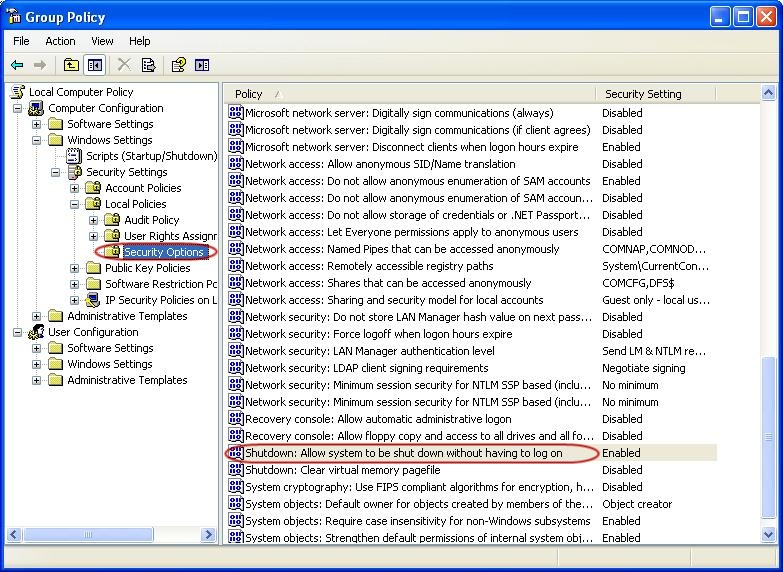783x572 pixels.
Task: Expand Software Settings under Computer Configuration
Action: click(x=36, y=124)
